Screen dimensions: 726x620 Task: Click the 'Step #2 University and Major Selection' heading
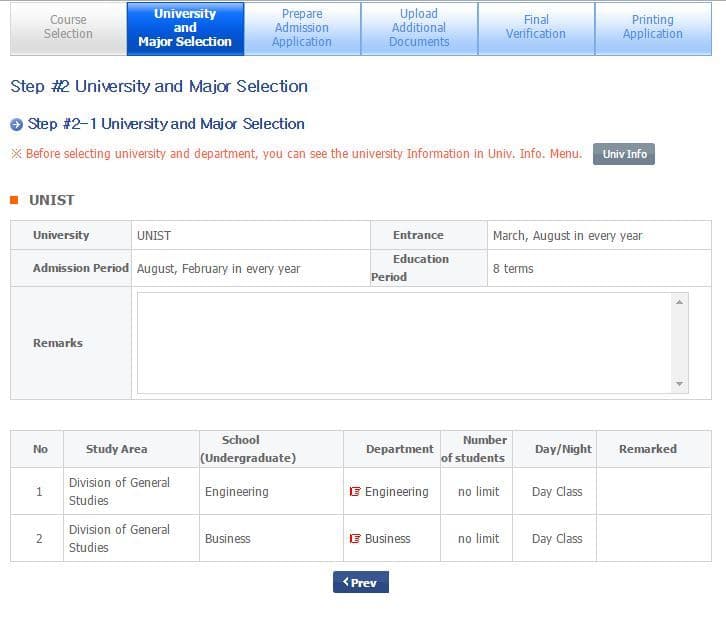click(x=159, y=87)
